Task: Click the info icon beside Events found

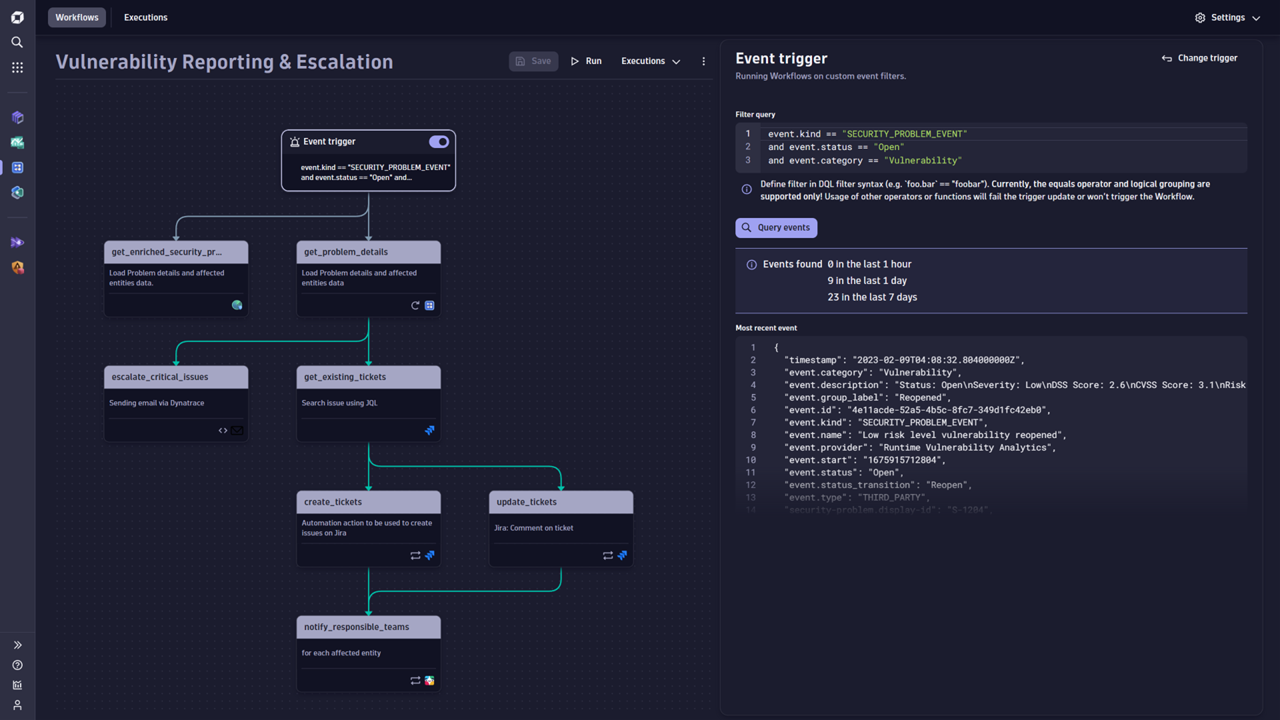Action: click(751, 265)
